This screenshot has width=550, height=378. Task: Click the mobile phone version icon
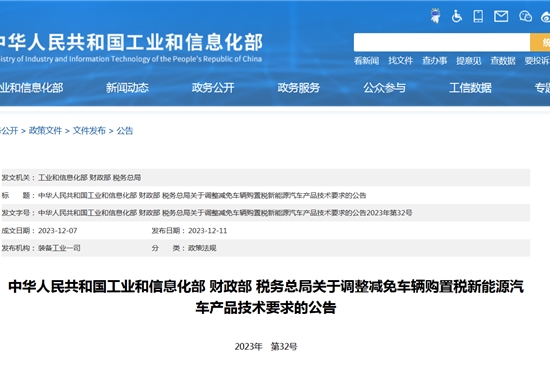[478, 16]
